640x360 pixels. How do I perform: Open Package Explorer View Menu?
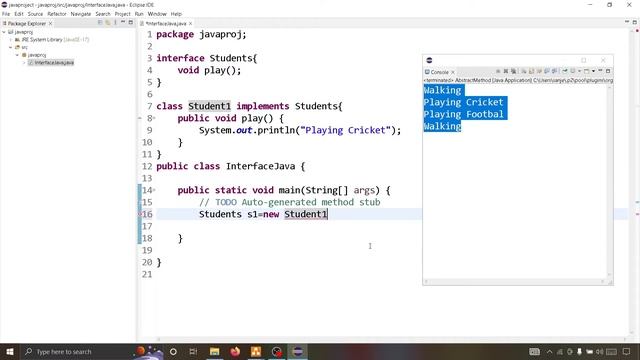coord(116,23)
